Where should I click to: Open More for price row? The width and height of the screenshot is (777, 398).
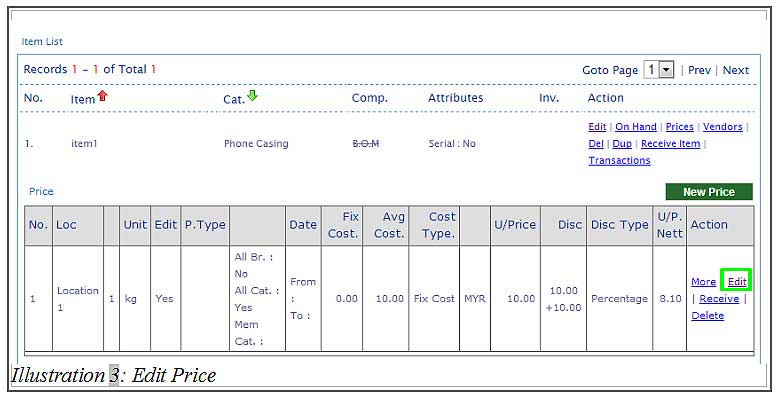tap(704, 282)
